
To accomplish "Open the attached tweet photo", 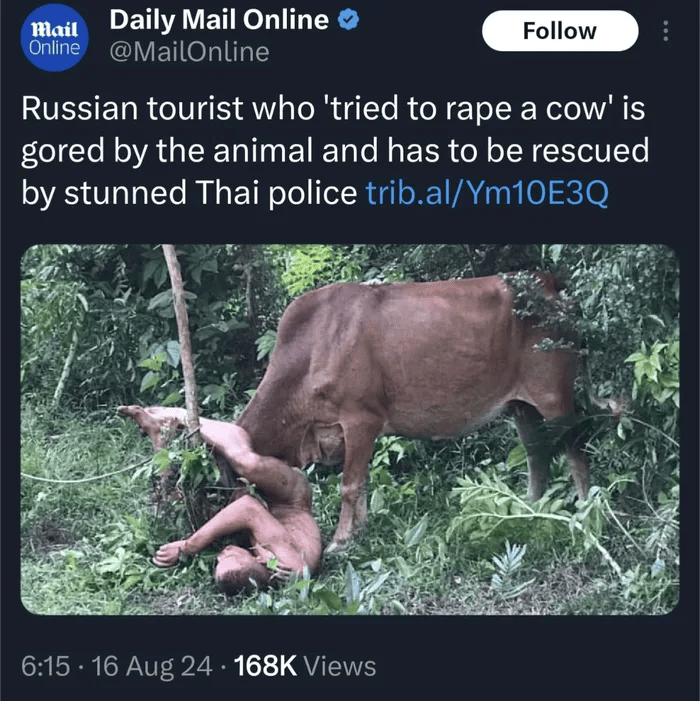I will click(x=350, y=429).
